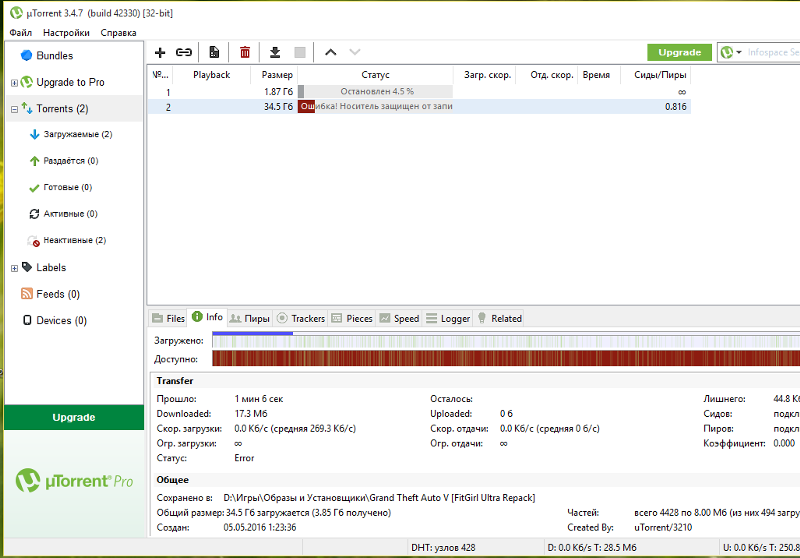Click the Остановлен 4.5 % progress bar
This screenshot has width=800, height=558.
tap(376, 91)
